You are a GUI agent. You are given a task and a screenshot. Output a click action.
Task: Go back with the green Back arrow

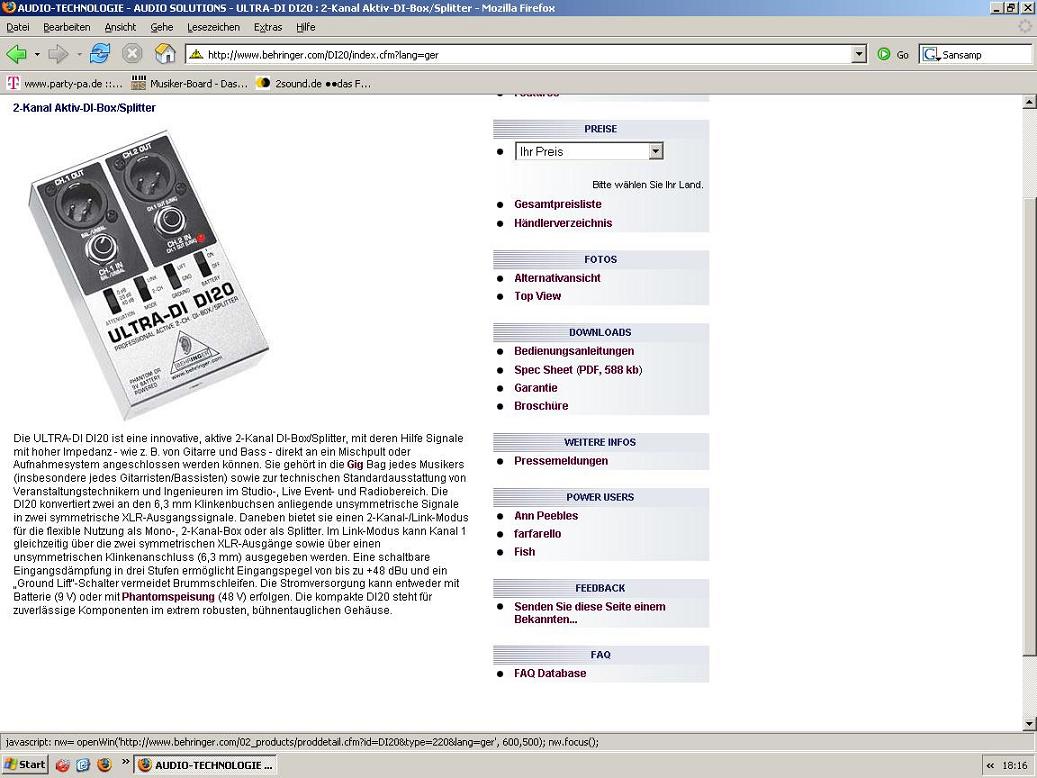(17, 54)
